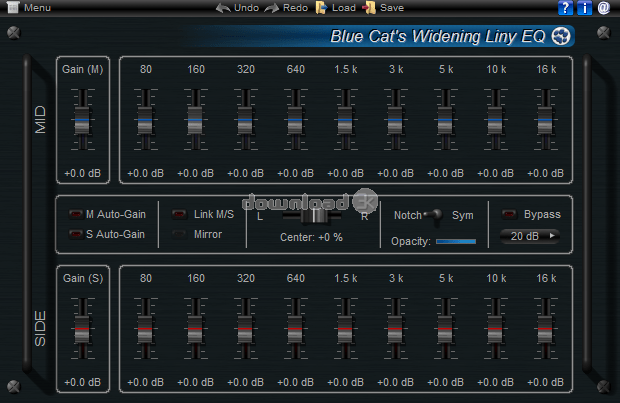Image resolution: width=620 pixels, height=403 pixels.
Task: Toggle S Auto-Gain LED
Action: [x=76, y=234]
